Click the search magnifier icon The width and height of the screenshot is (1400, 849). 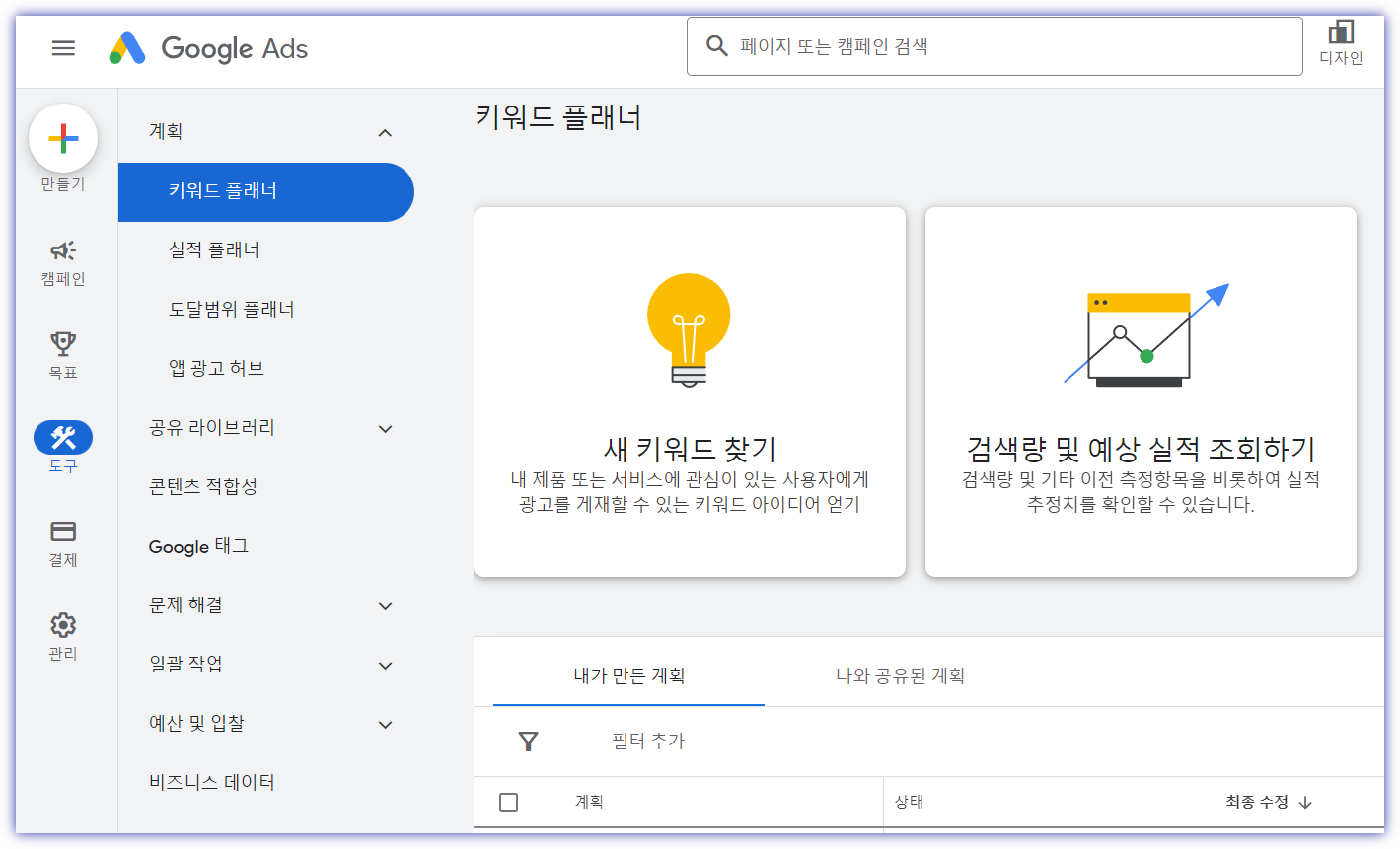point(716,45)
